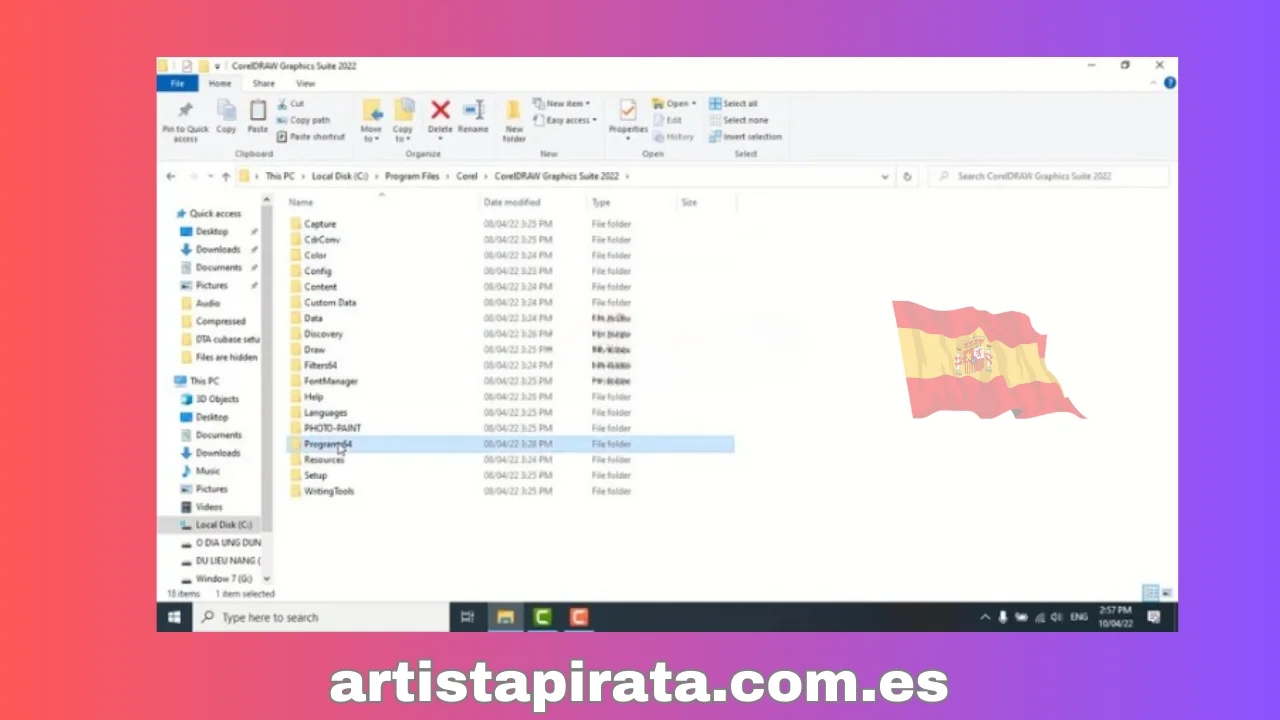Click the History command in the ribbon
This screenshot has height=720, width=1280.
673,137
